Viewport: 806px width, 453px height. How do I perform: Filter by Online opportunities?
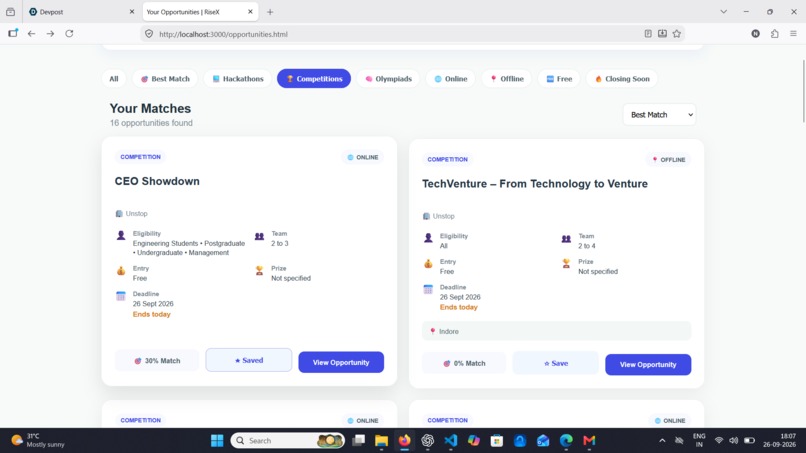point(450,79)
